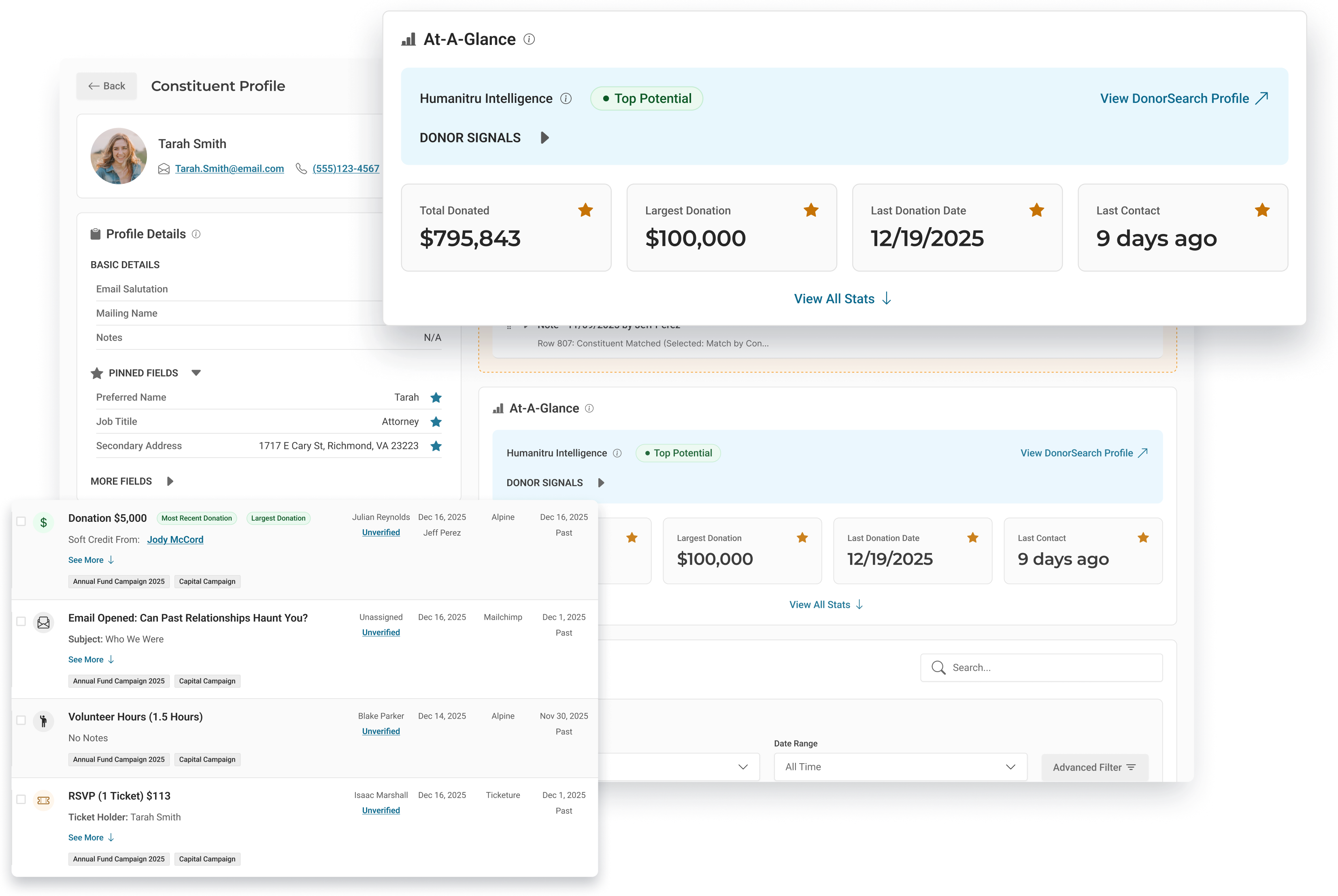The width and height of the screenshot is (1338, 896).
Task: Click Unverified link on Volunteer Hours row
Action: tap(381, 732)
